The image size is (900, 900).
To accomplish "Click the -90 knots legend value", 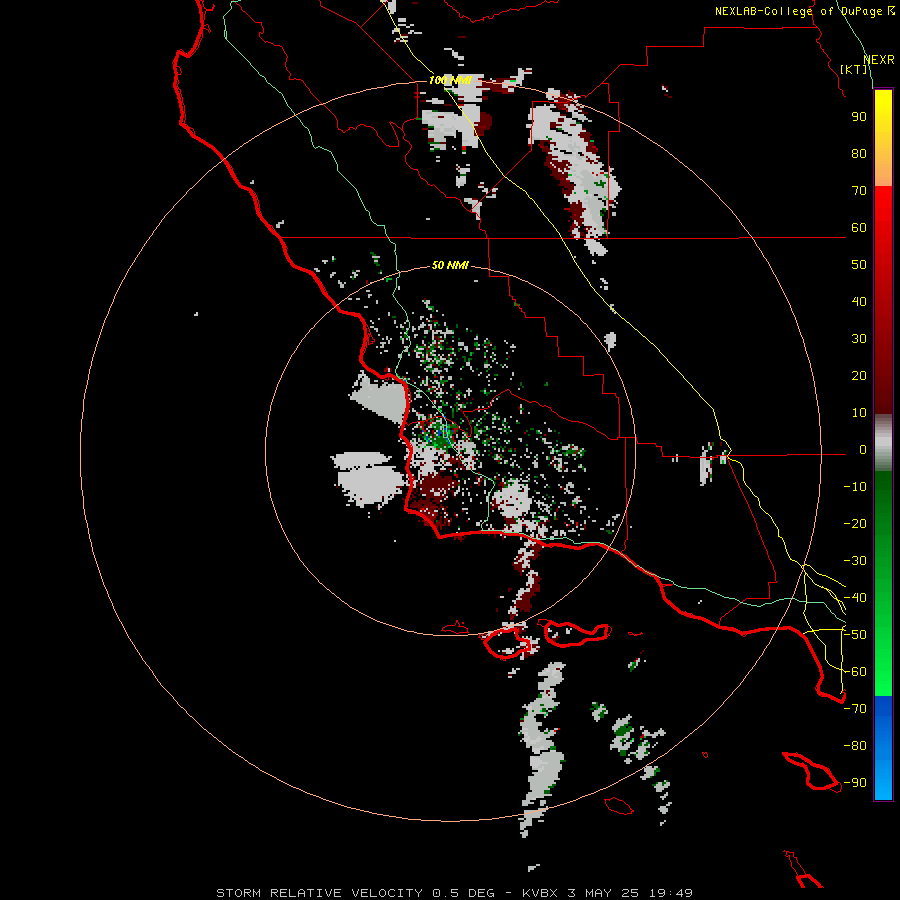I will [855, 783].
